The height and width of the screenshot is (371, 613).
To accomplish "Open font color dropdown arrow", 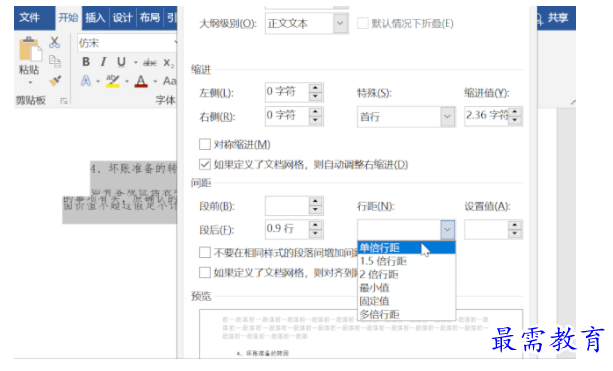I will point(155,81).
